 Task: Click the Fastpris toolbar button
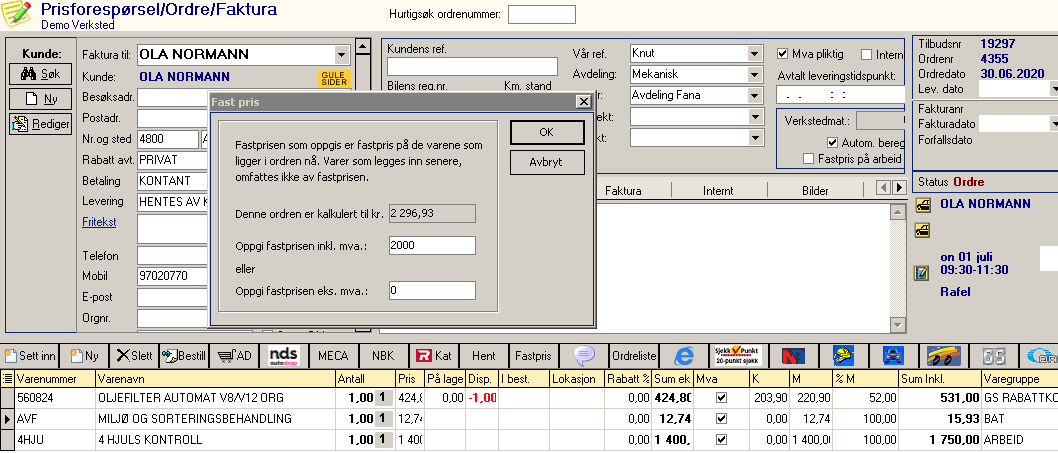pos(533,356)
